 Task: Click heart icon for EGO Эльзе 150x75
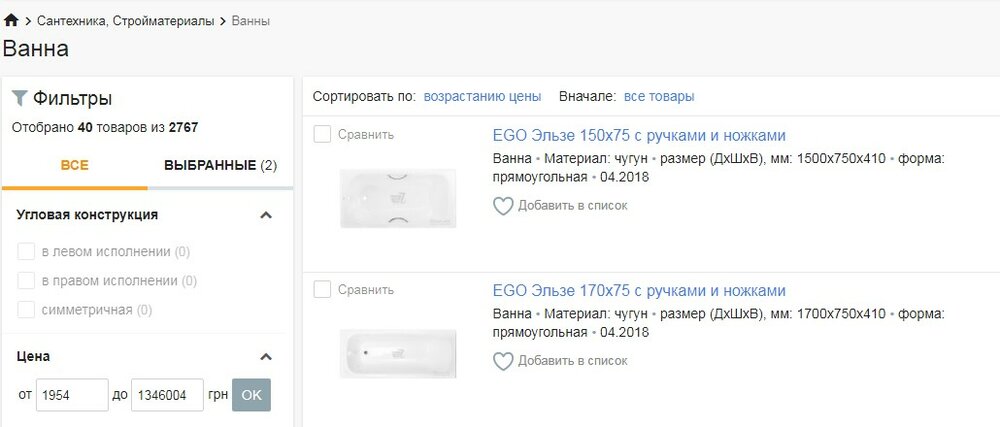click(503, 206)
